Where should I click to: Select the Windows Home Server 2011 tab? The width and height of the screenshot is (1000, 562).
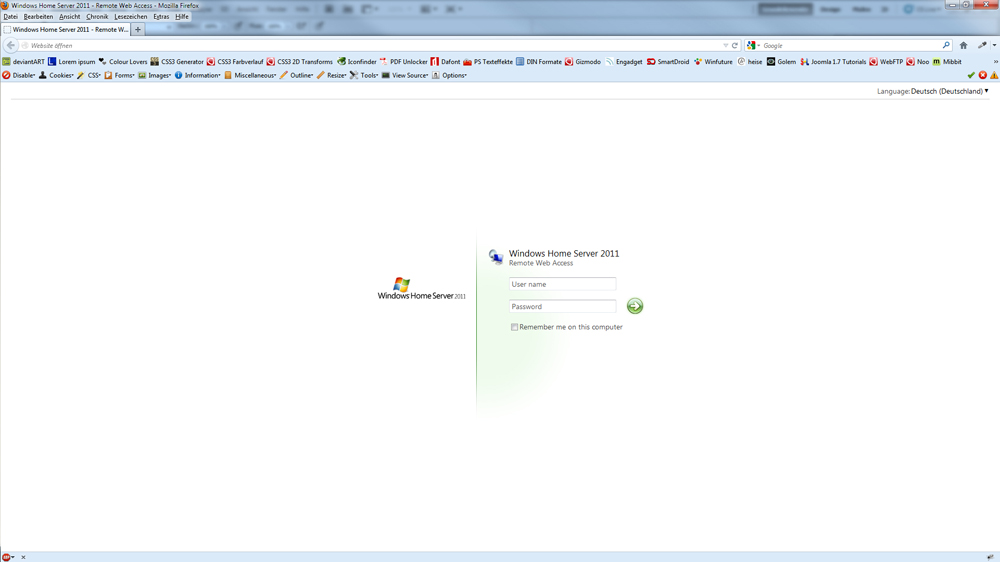pyautogui.click(x=66, y=29)
